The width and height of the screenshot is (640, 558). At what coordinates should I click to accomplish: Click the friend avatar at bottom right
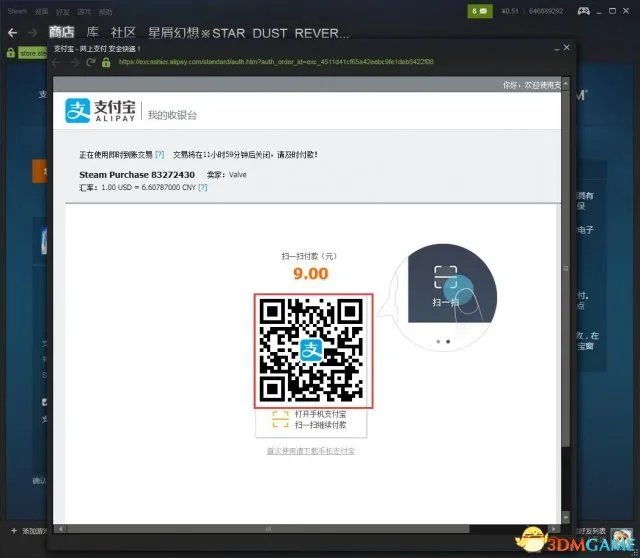tap(621, 536)
